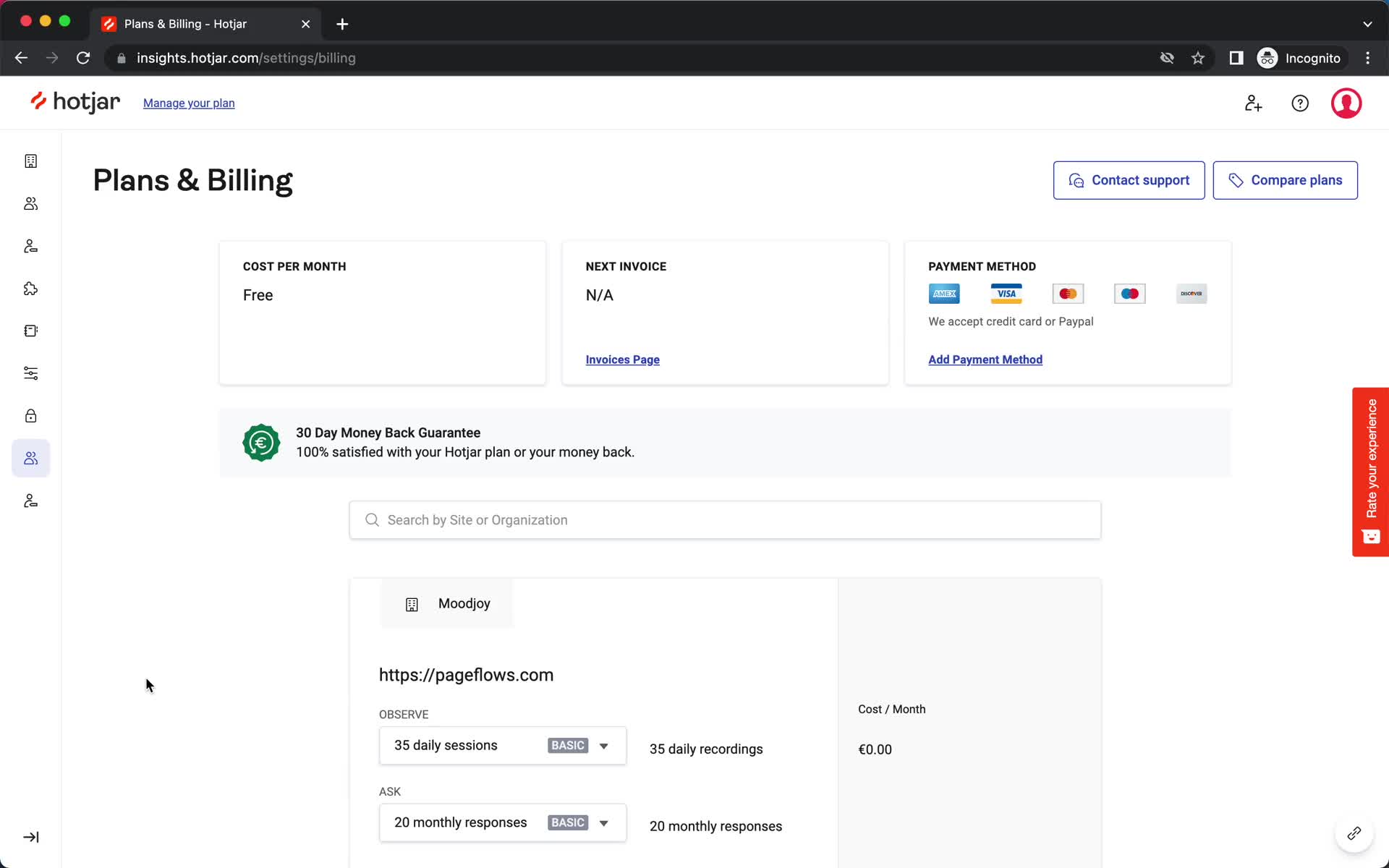1389x868 pixels.
Task: Expand the OBSERVE plan dropdown
Action: coord(604,745)
